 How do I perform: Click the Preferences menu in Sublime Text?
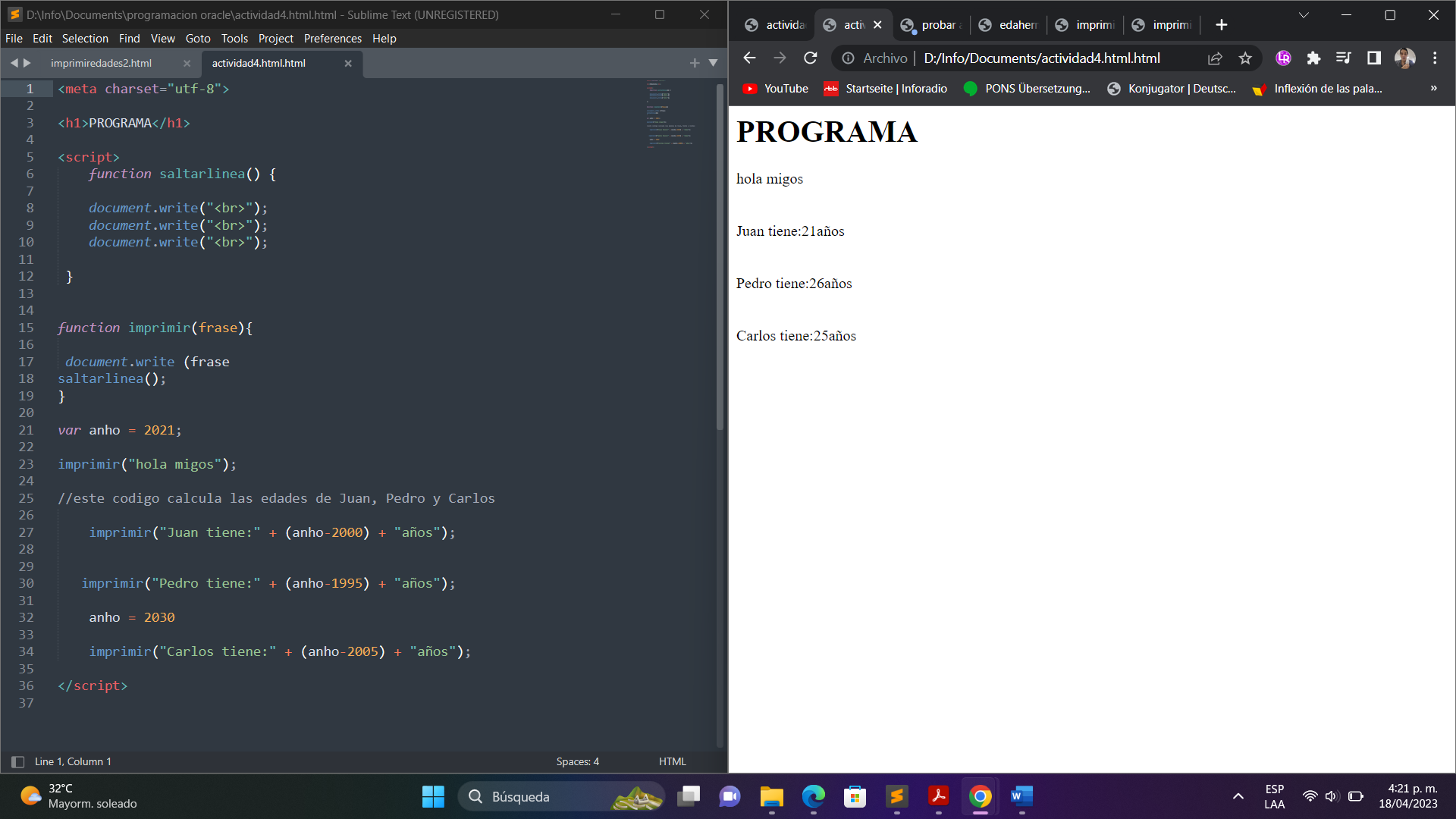point(332,38)
